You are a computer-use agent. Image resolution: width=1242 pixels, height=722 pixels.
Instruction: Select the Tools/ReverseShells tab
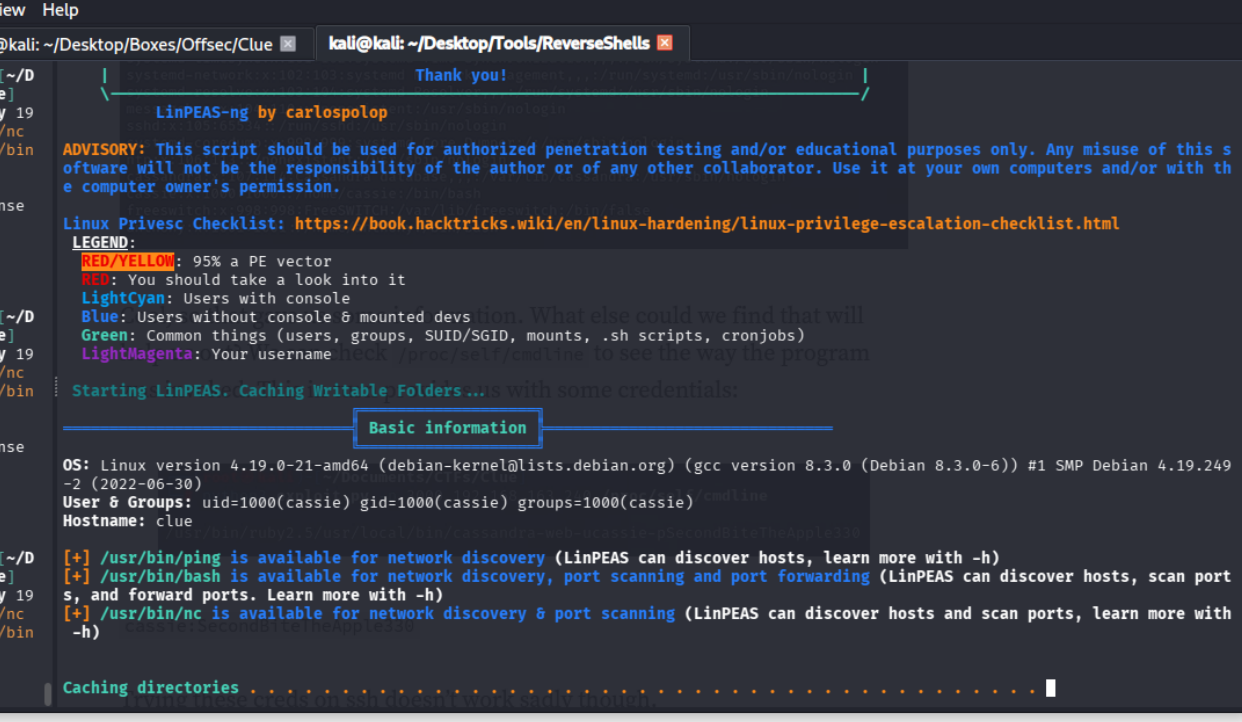click(489, 43)
